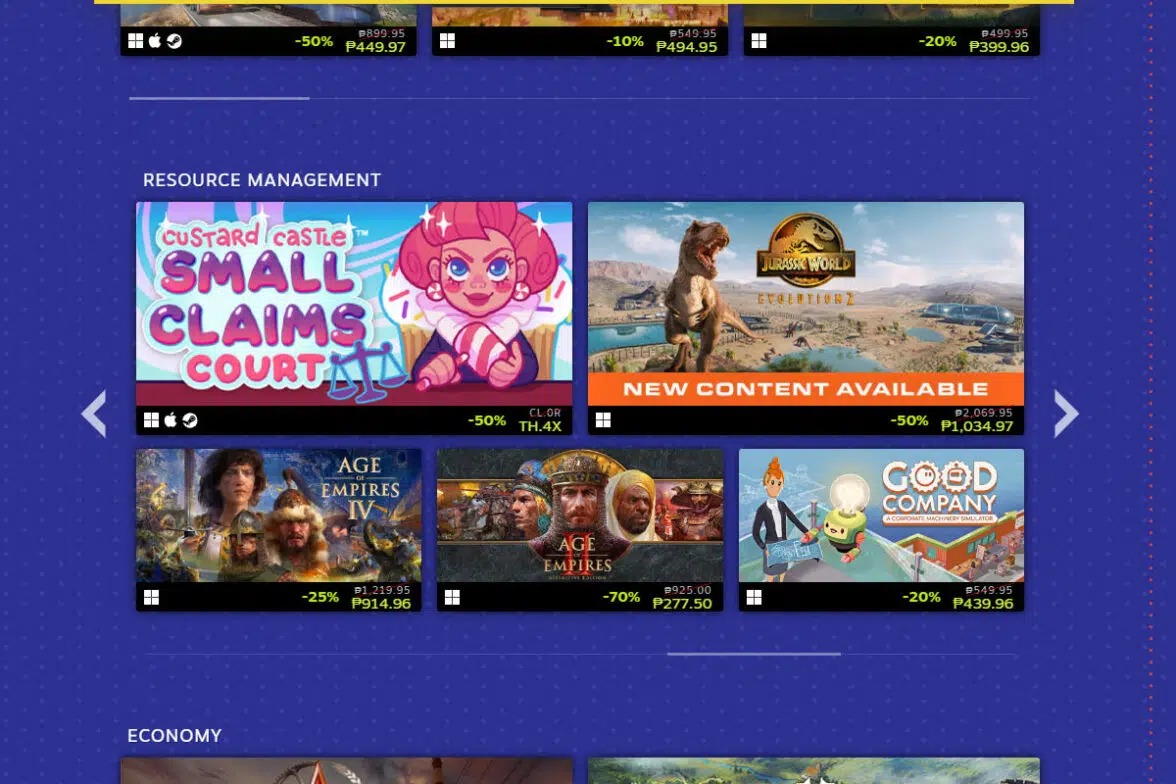
Task: Click the Windows icon under Good Company
Action: point(754,597)
